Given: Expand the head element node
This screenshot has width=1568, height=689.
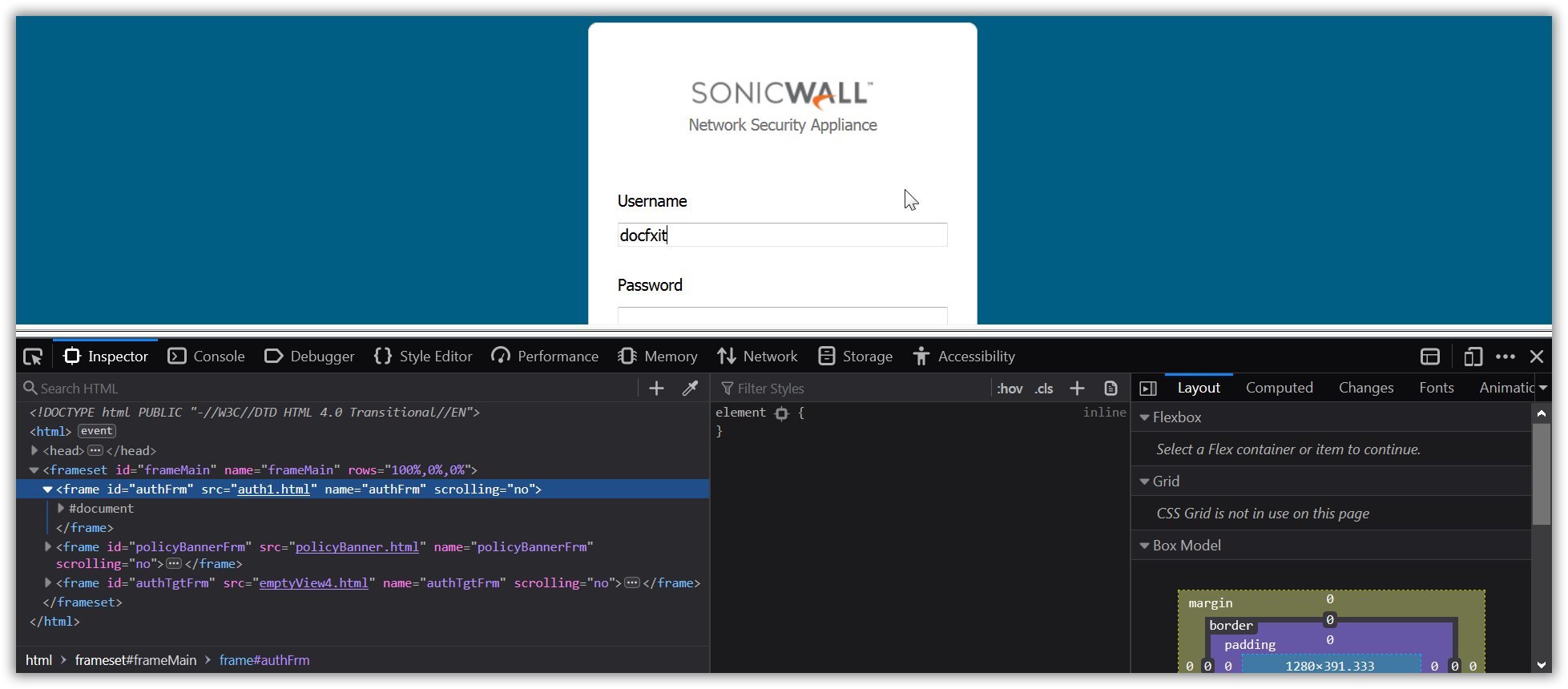Looking at the screenshot, I should point(34,451).
